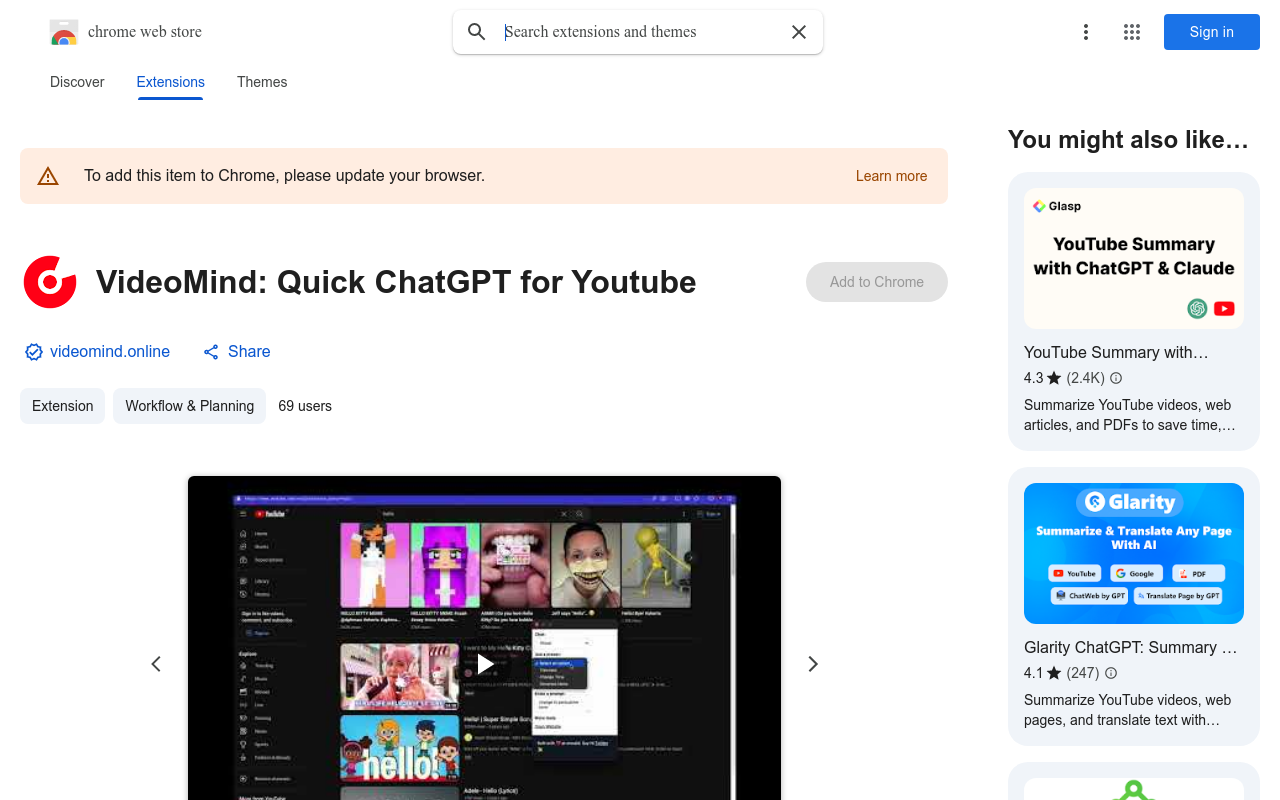Click the 69 users text
Image resolution: width=1280 pixels, height=800 pixels.
305,406
